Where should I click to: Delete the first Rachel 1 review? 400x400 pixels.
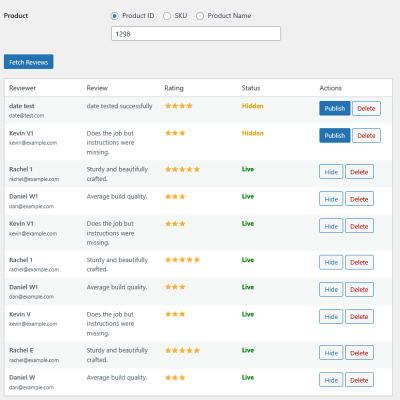[x=359, y=172]
